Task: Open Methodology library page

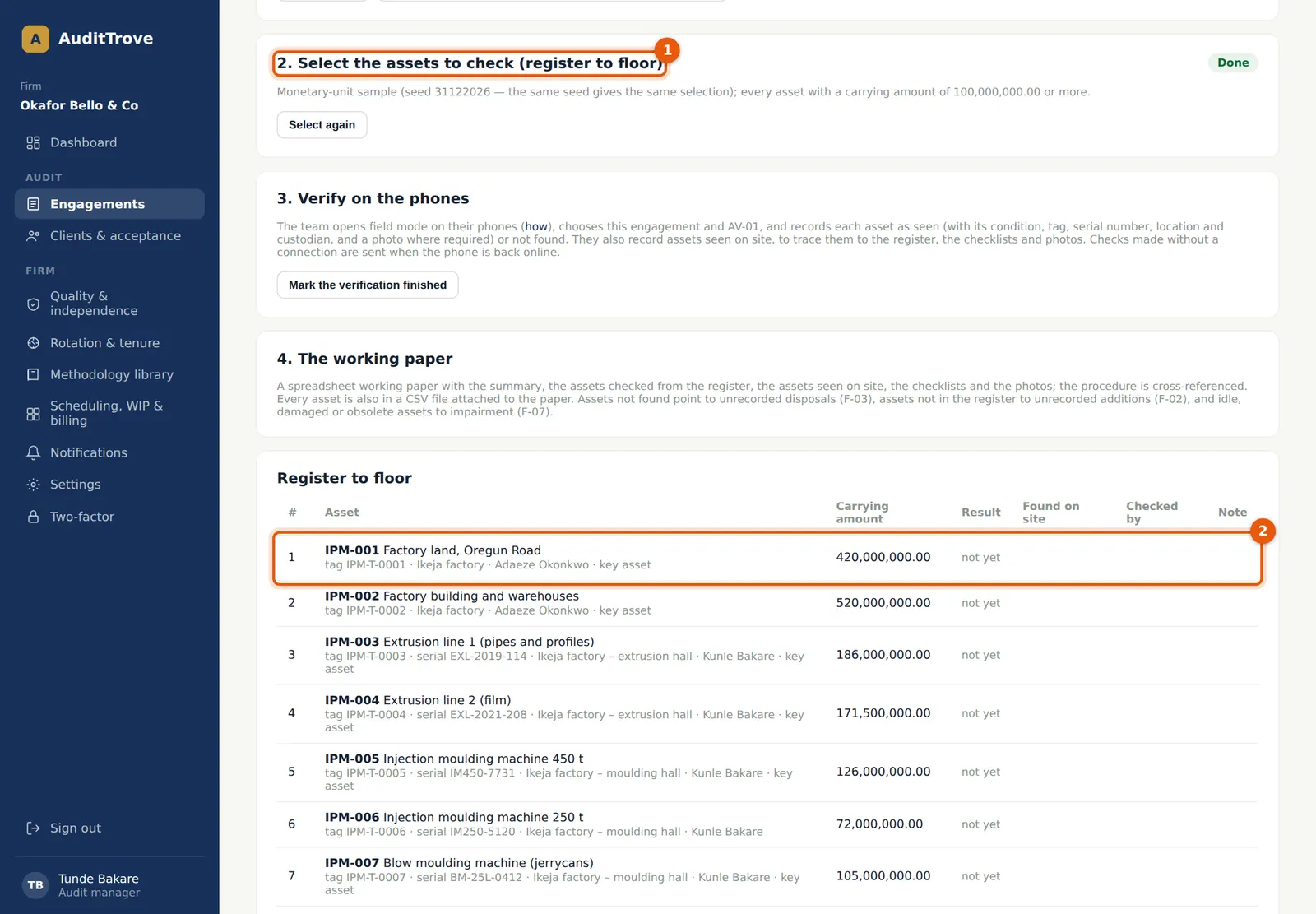Action: click(x=109, y=375)
